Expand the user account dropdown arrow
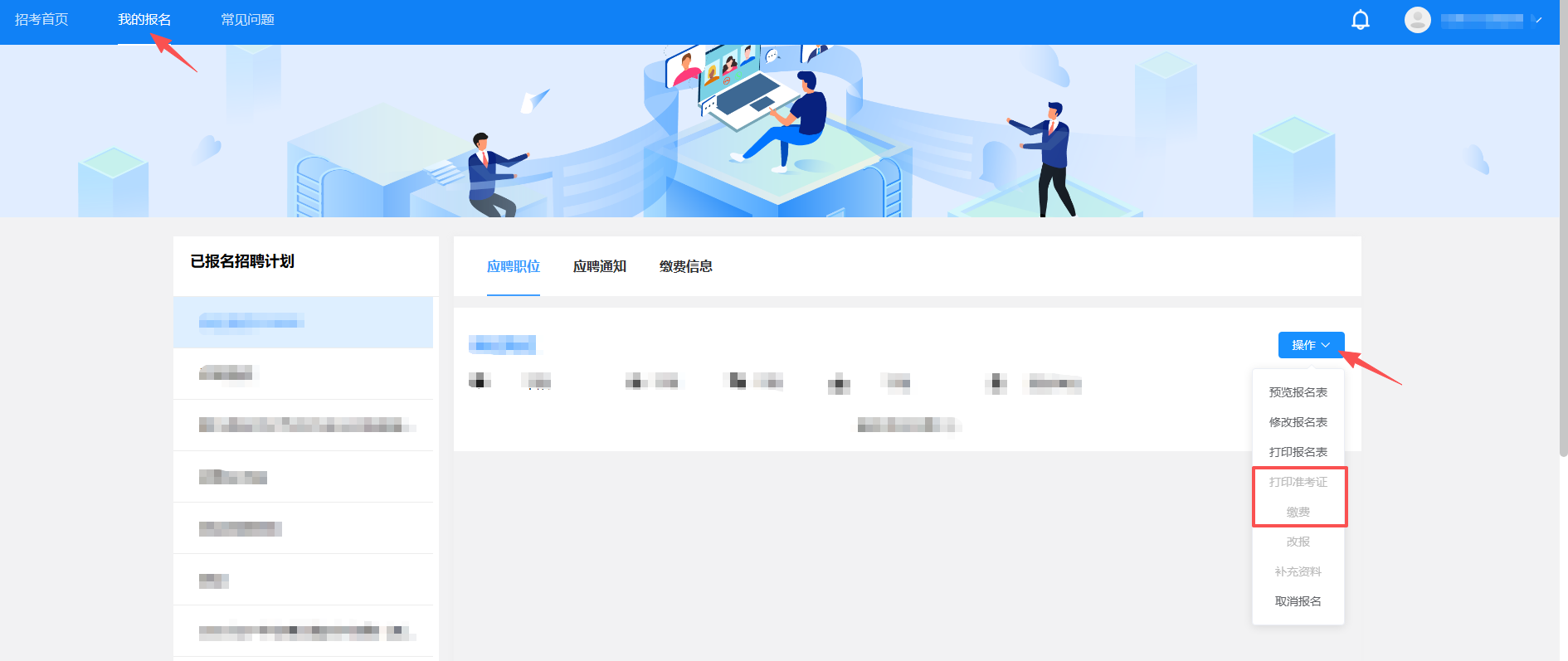 click(1538, 20)
